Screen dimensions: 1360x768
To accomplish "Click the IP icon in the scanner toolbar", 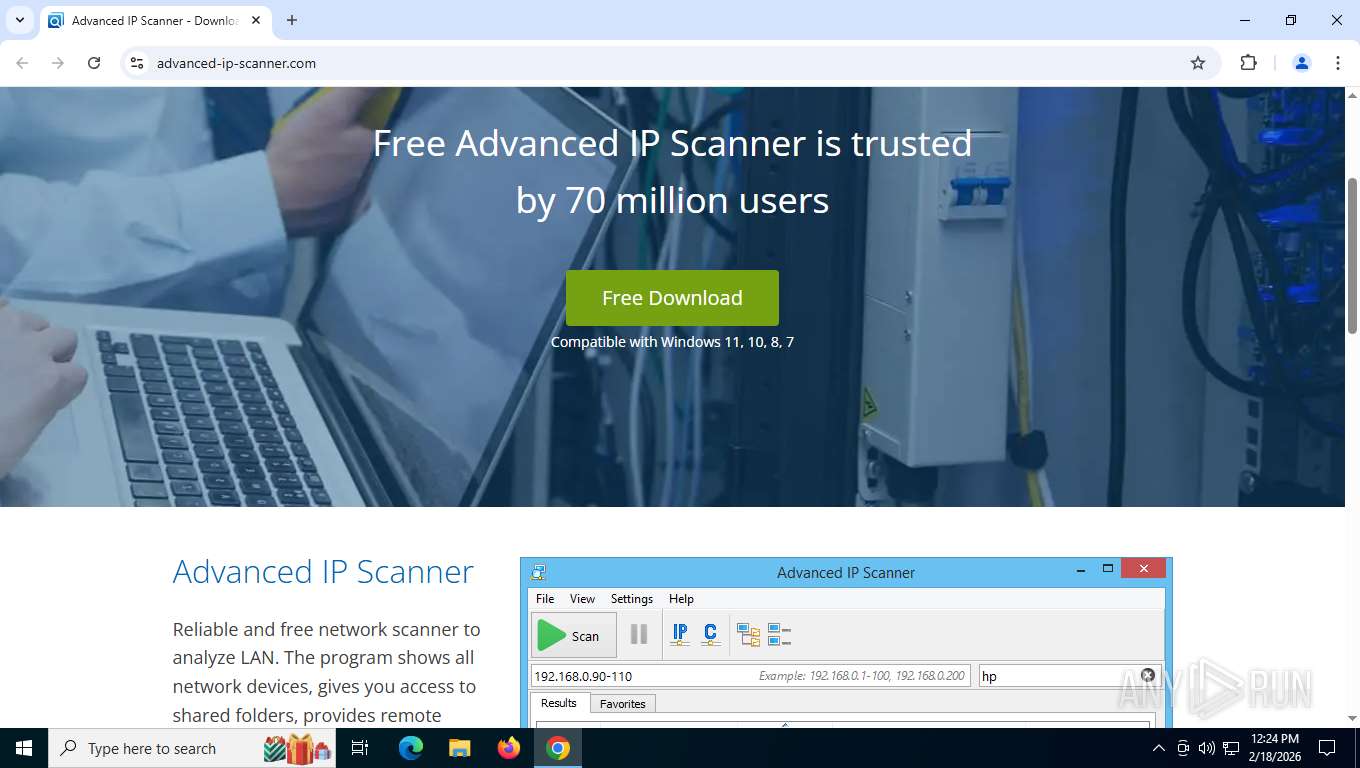I will [x=680, y=634].
